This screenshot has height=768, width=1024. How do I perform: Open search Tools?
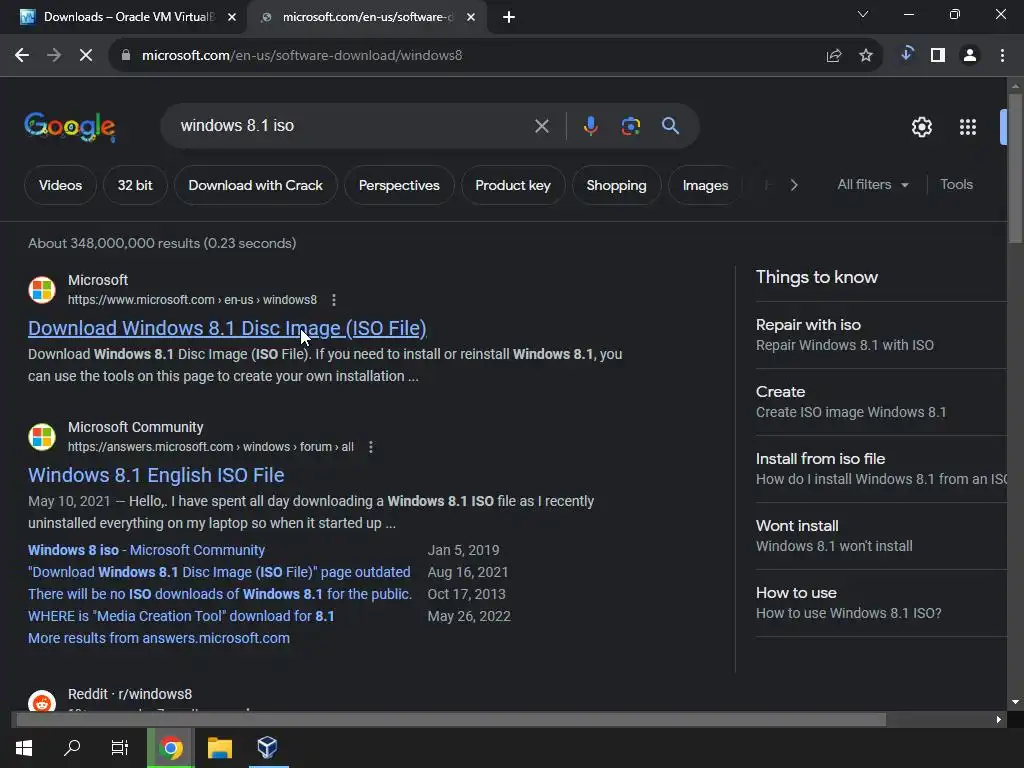[956, 185]
